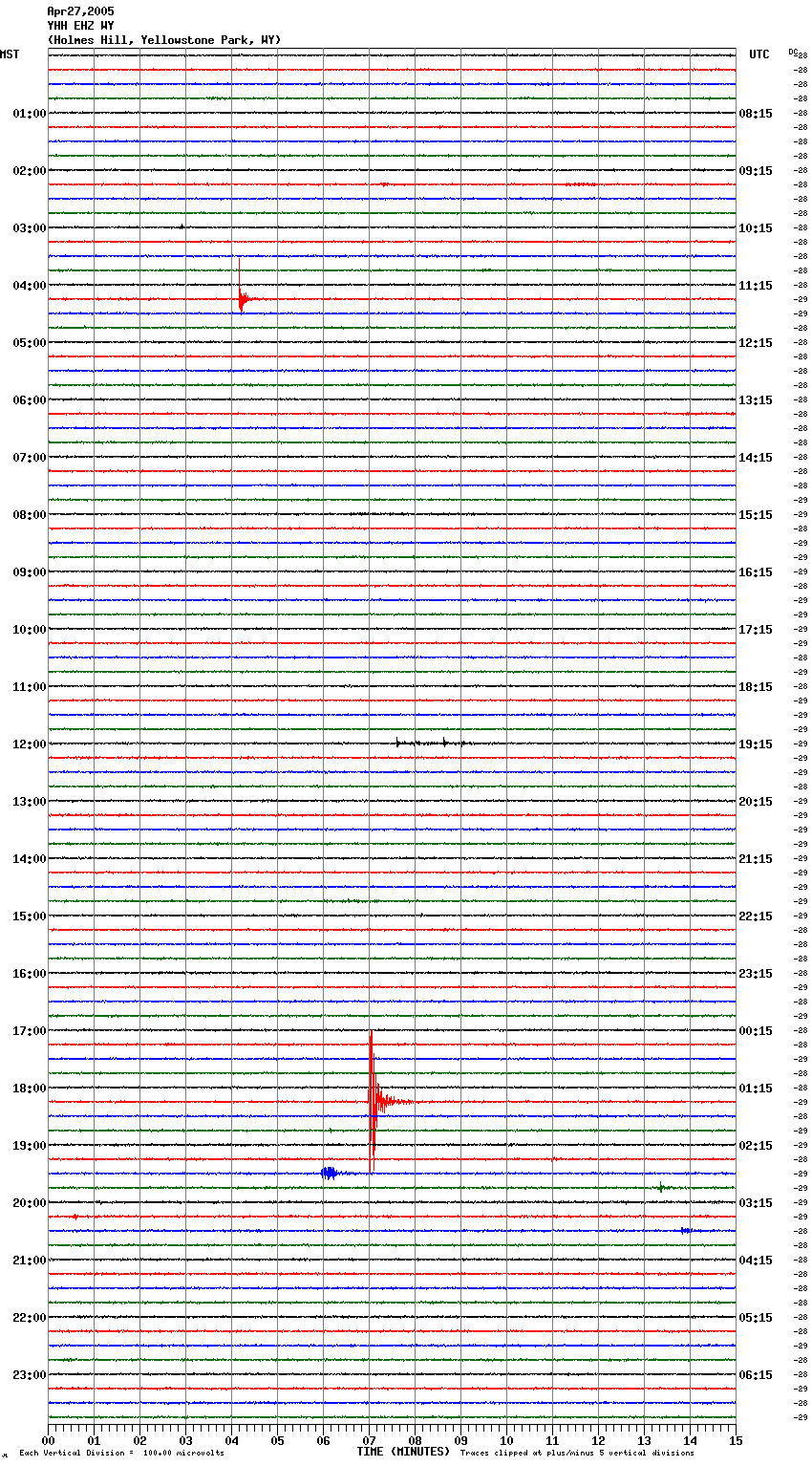
Task: Select the 15:00 MST time label
Action: (29, 916)
